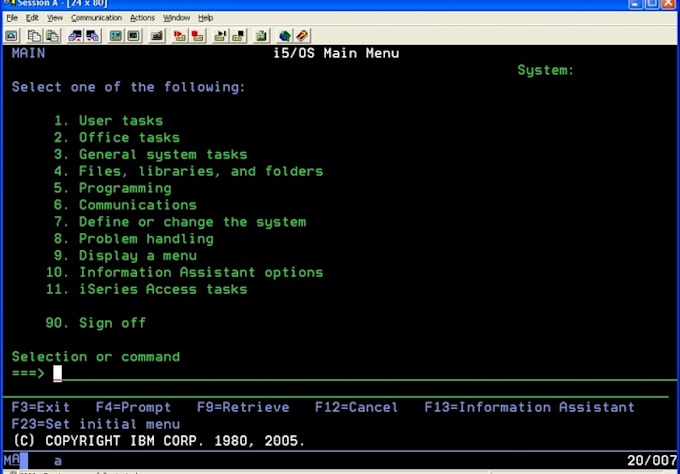The height and width of the screenshot is (474, 680).
Task: Select option 7. Define or change the system
Action: tap(180, 222)
